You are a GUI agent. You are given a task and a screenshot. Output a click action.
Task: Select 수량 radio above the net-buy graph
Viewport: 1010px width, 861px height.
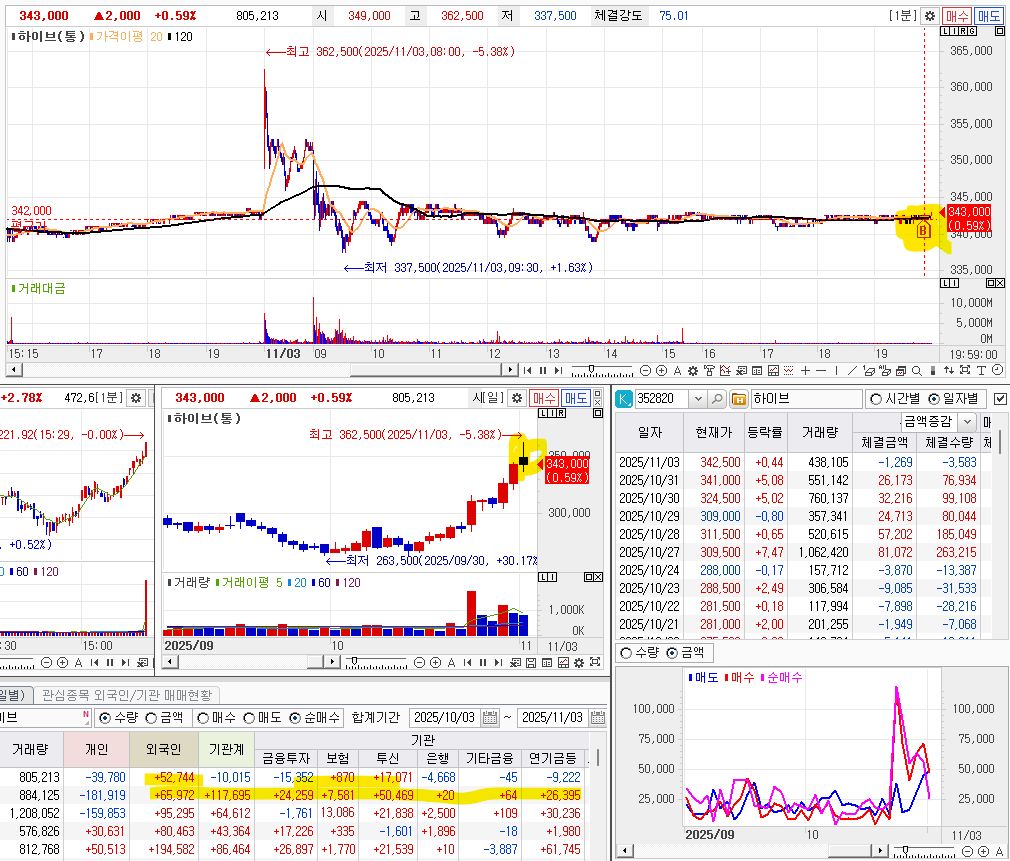pyautogui.click(x=625, y=653)
